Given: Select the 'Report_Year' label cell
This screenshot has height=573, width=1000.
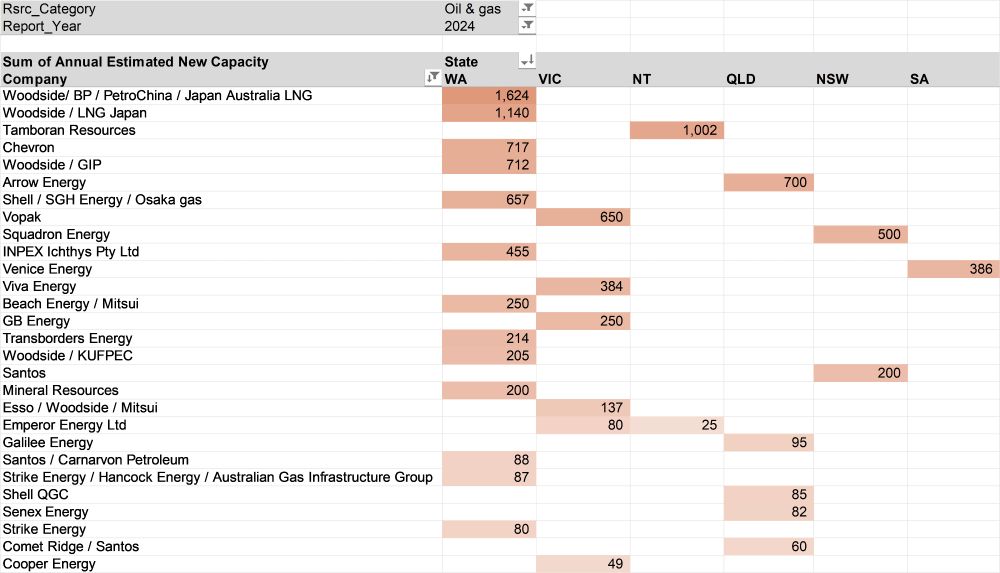Looking at the screenshot, I should [x=221, y=26].
